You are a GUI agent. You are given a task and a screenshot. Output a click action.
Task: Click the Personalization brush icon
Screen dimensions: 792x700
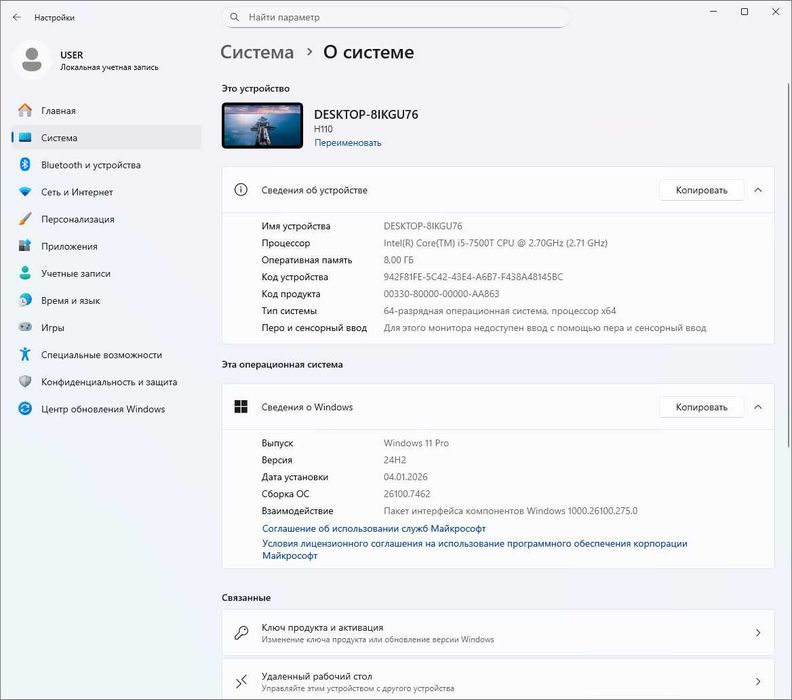25,219
